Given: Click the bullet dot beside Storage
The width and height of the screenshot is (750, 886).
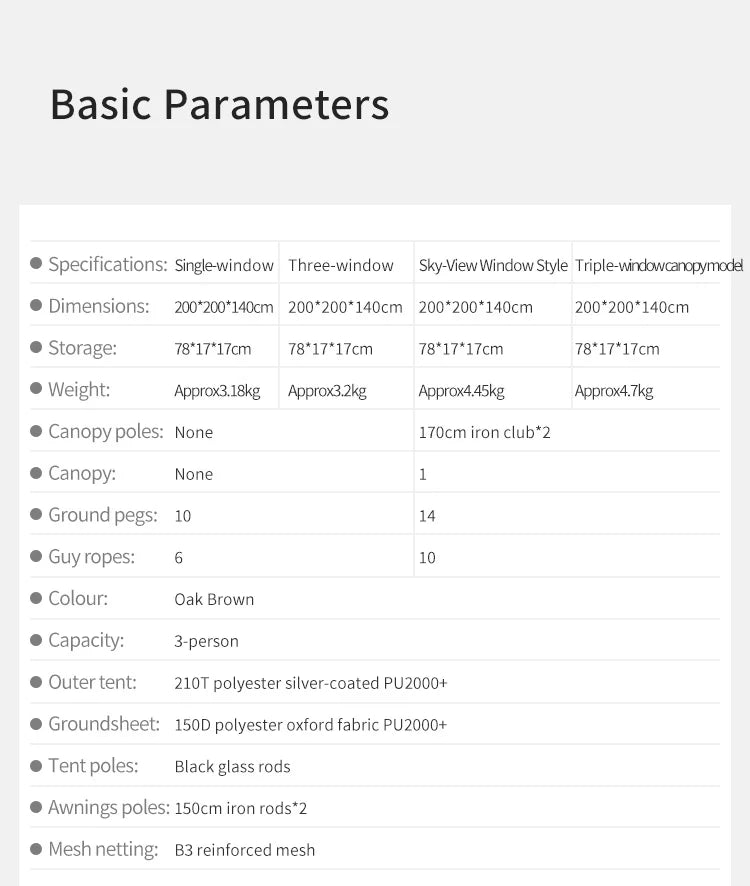Looking at the screenshot, I should click(36, 347).
